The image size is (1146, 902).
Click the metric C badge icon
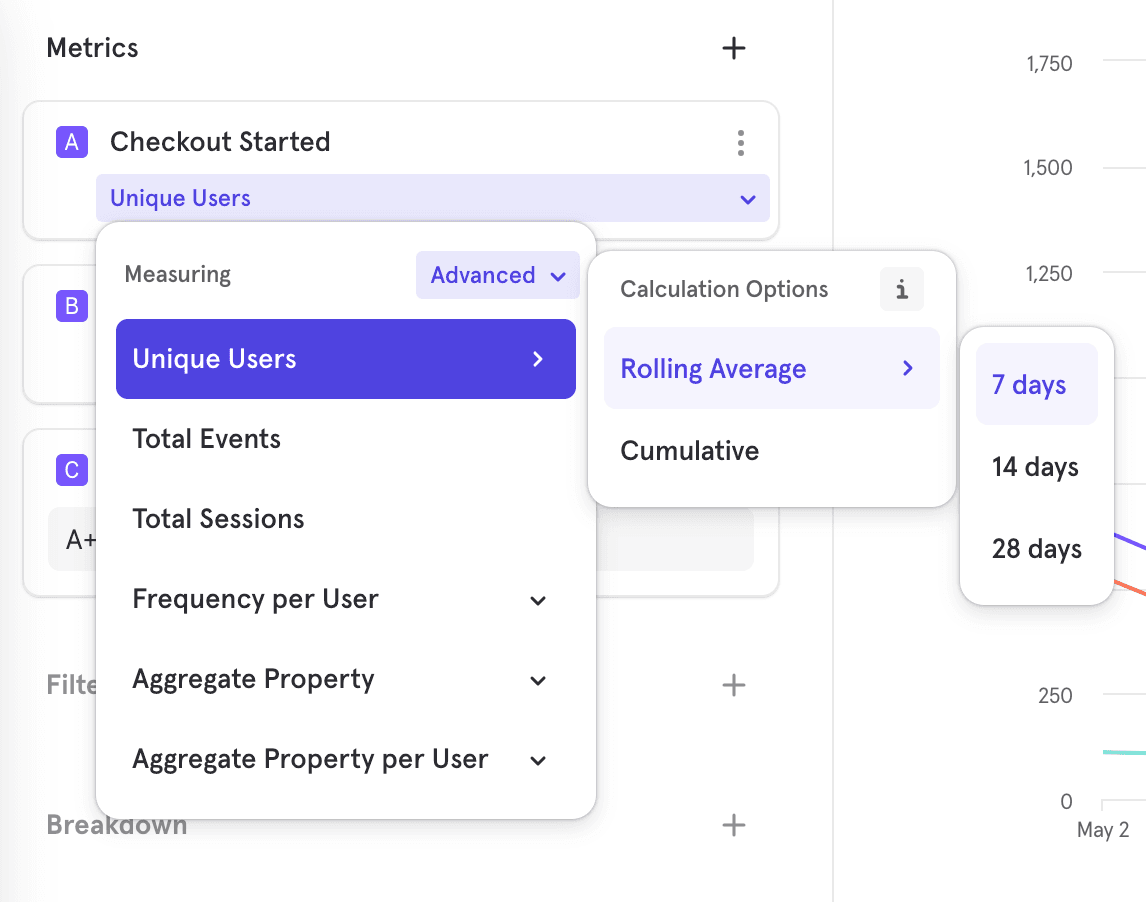tap(71, 470)
